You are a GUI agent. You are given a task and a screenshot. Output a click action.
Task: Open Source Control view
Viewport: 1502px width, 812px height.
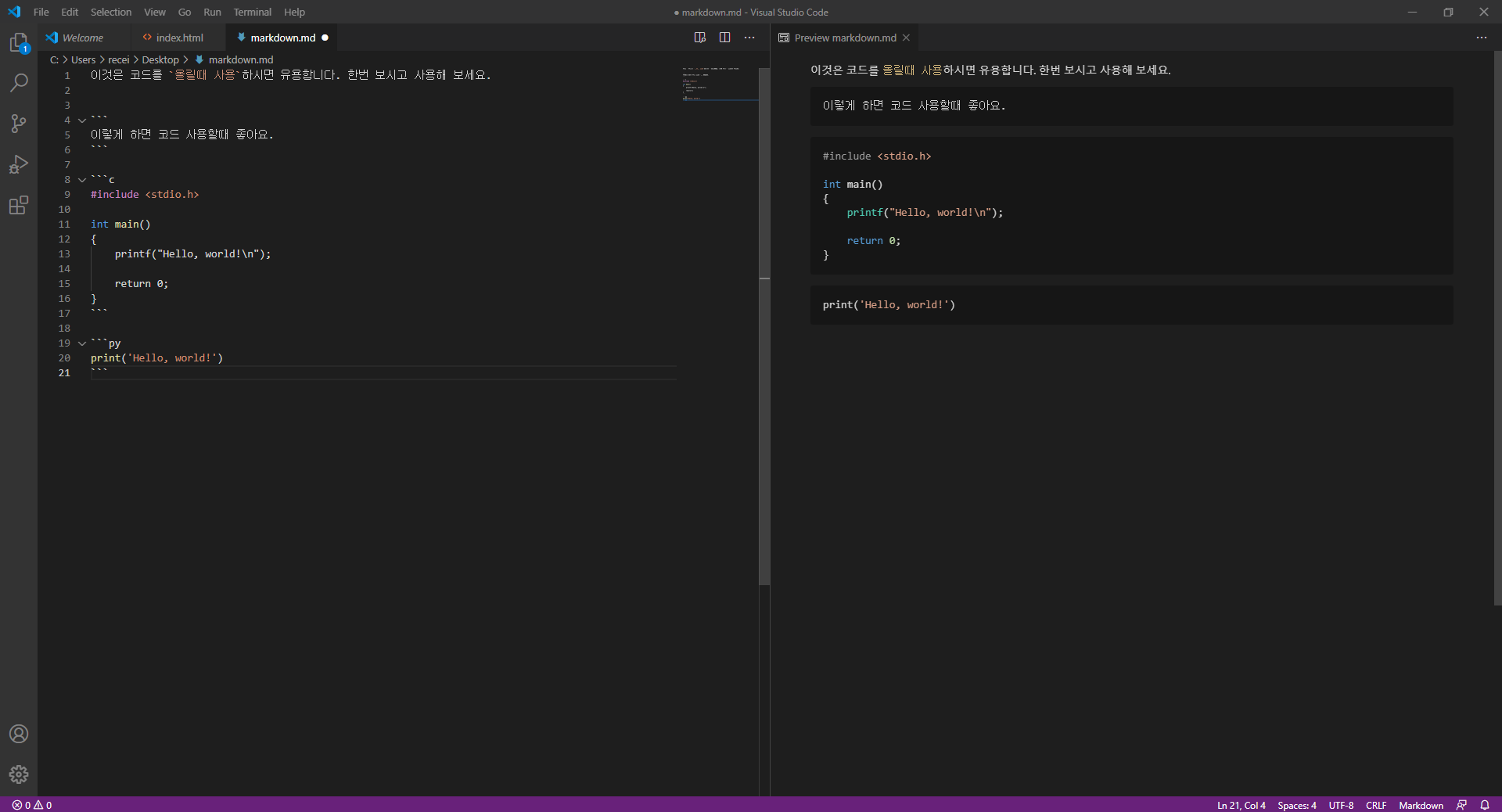(19, 124)
